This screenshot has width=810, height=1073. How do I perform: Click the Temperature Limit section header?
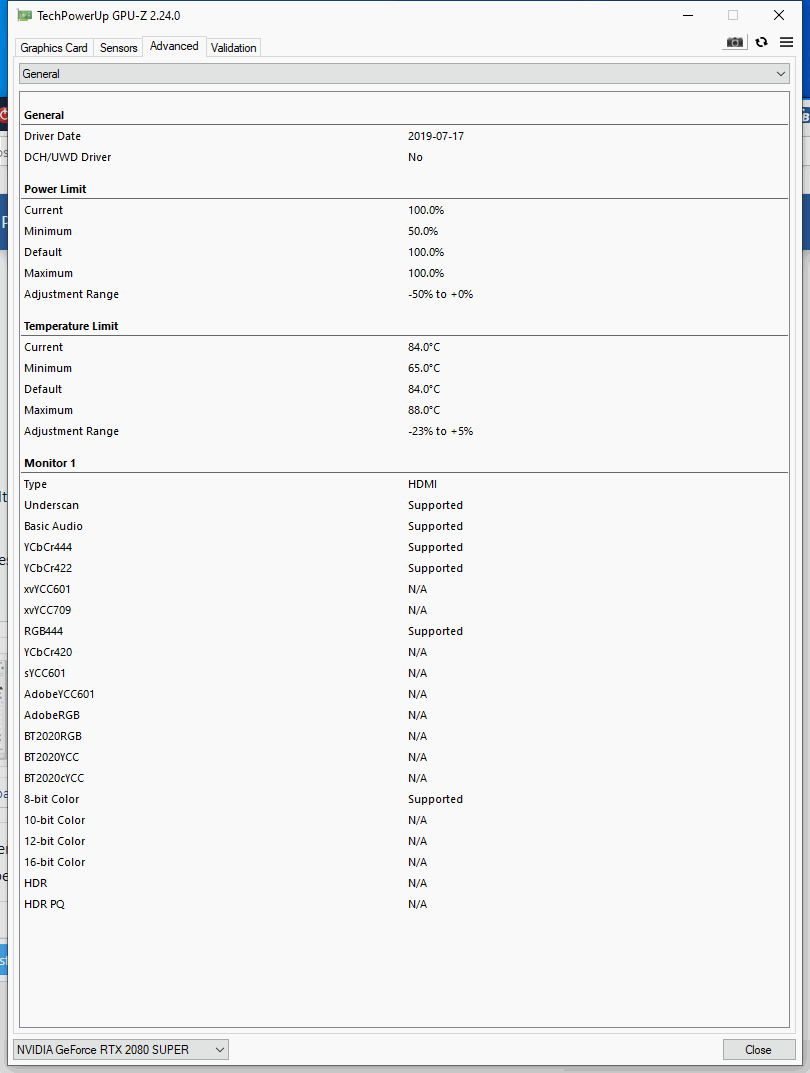coord(71,326)
